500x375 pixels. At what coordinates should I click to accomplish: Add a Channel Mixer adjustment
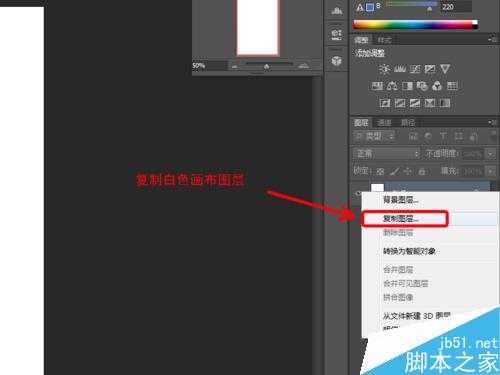[x=437, y=86]
